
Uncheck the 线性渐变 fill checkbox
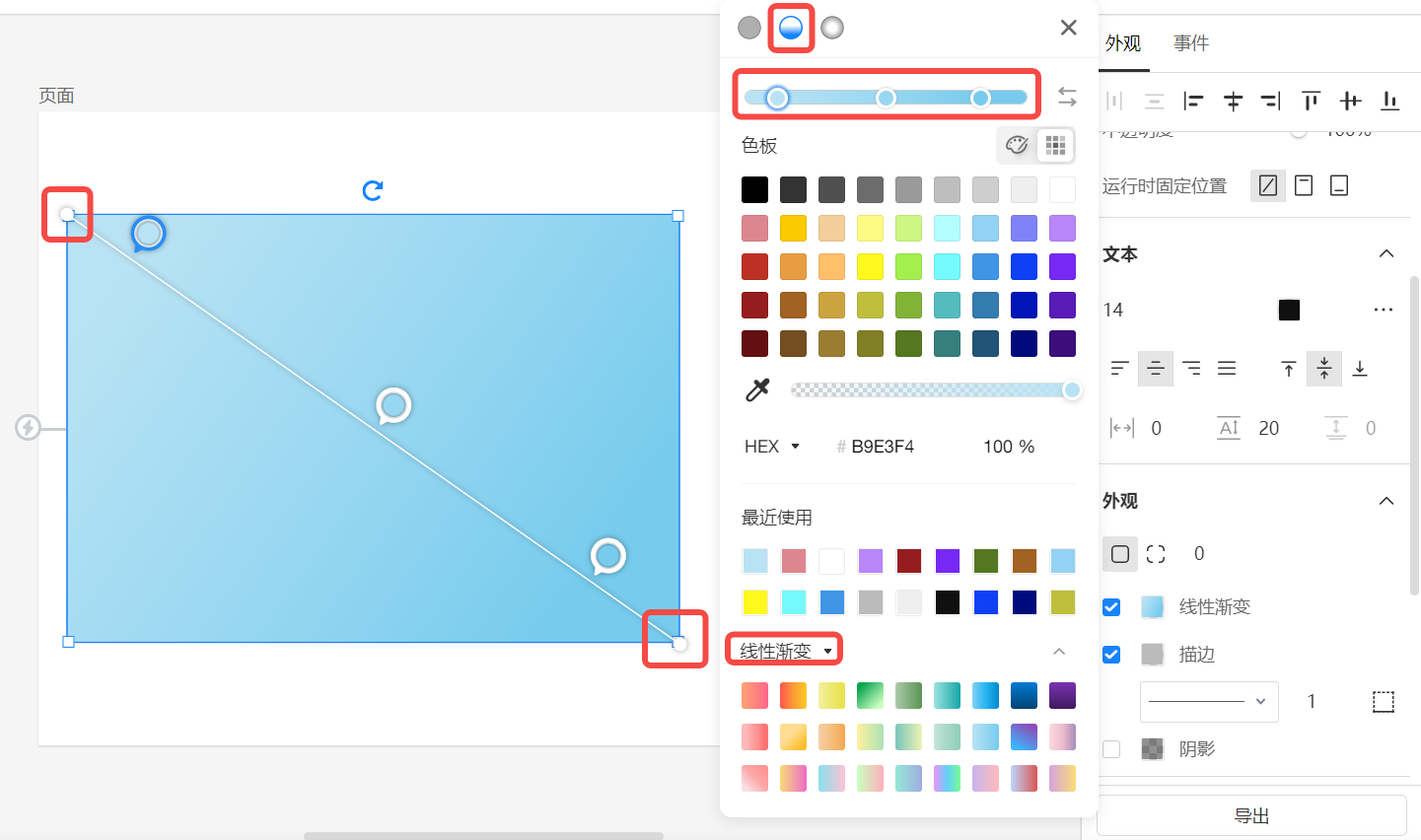pyautogui.click(x=1111, y=607)
